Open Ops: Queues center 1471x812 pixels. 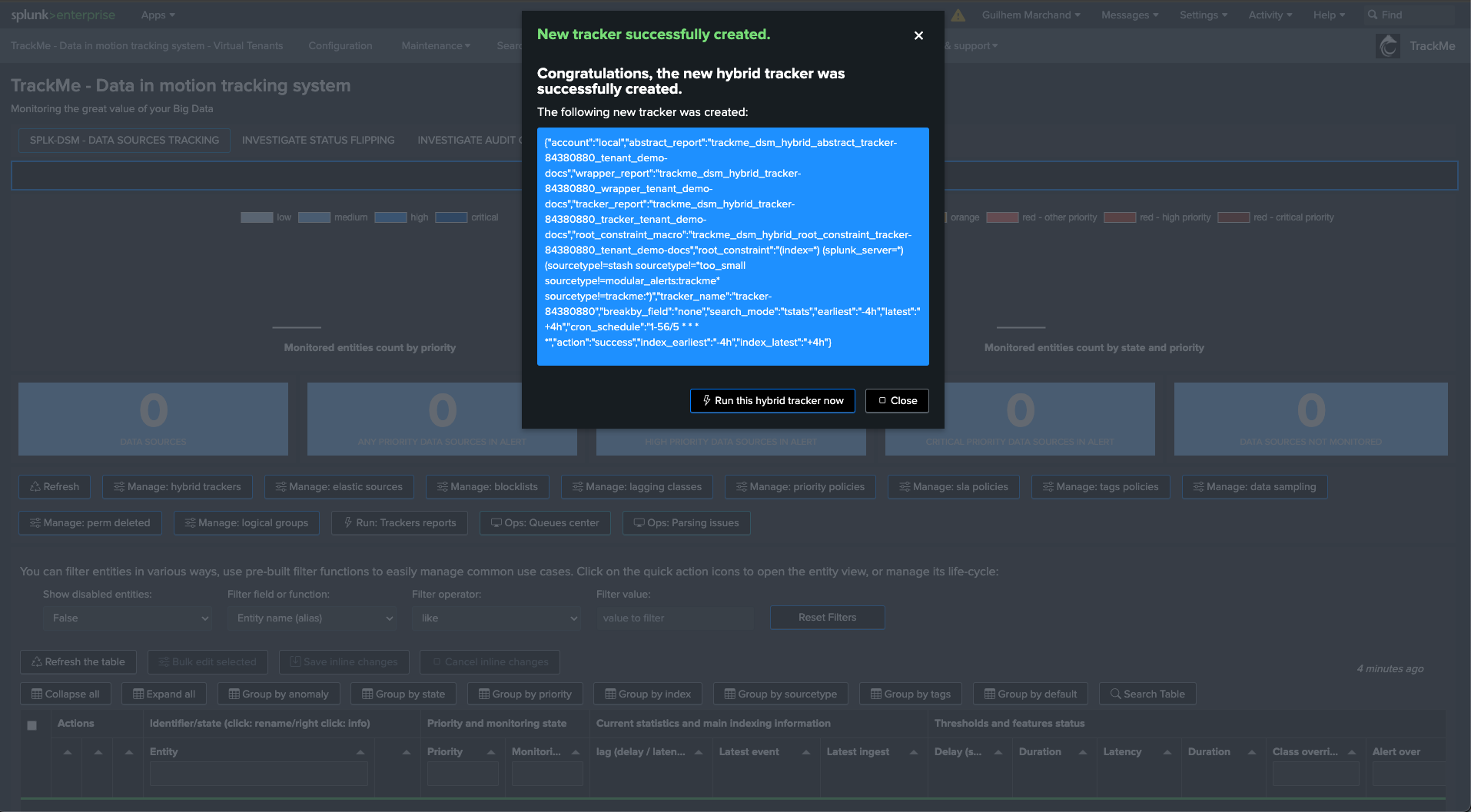click(x=545, y=523)
